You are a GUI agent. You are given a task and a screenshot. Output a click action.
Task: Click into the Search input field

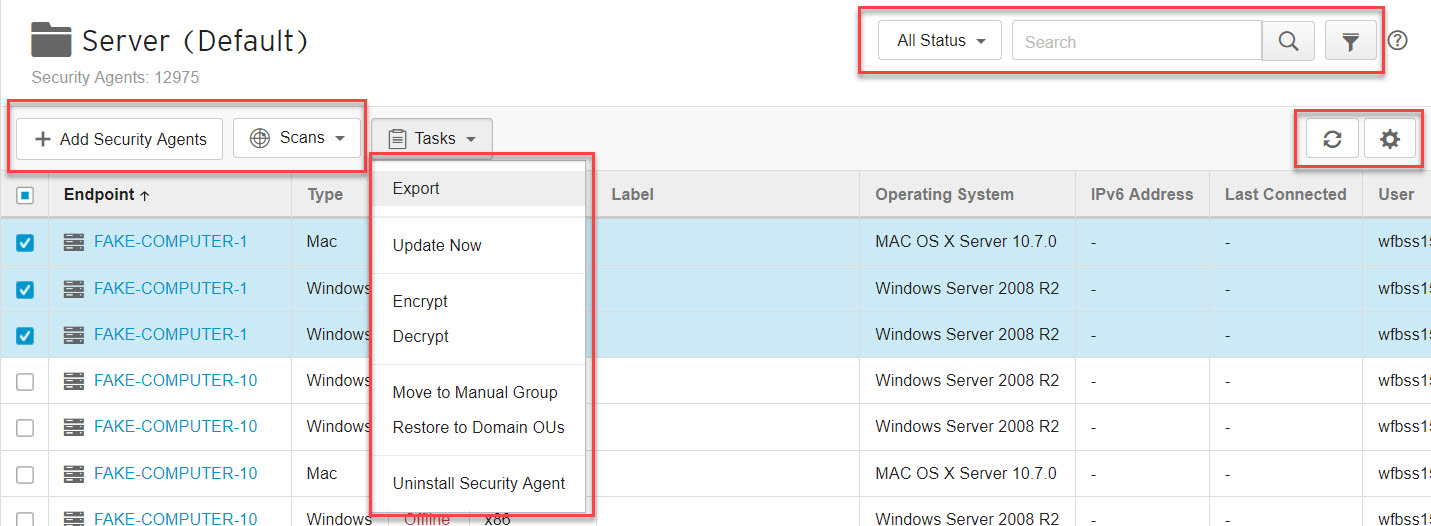[1136, 42]
